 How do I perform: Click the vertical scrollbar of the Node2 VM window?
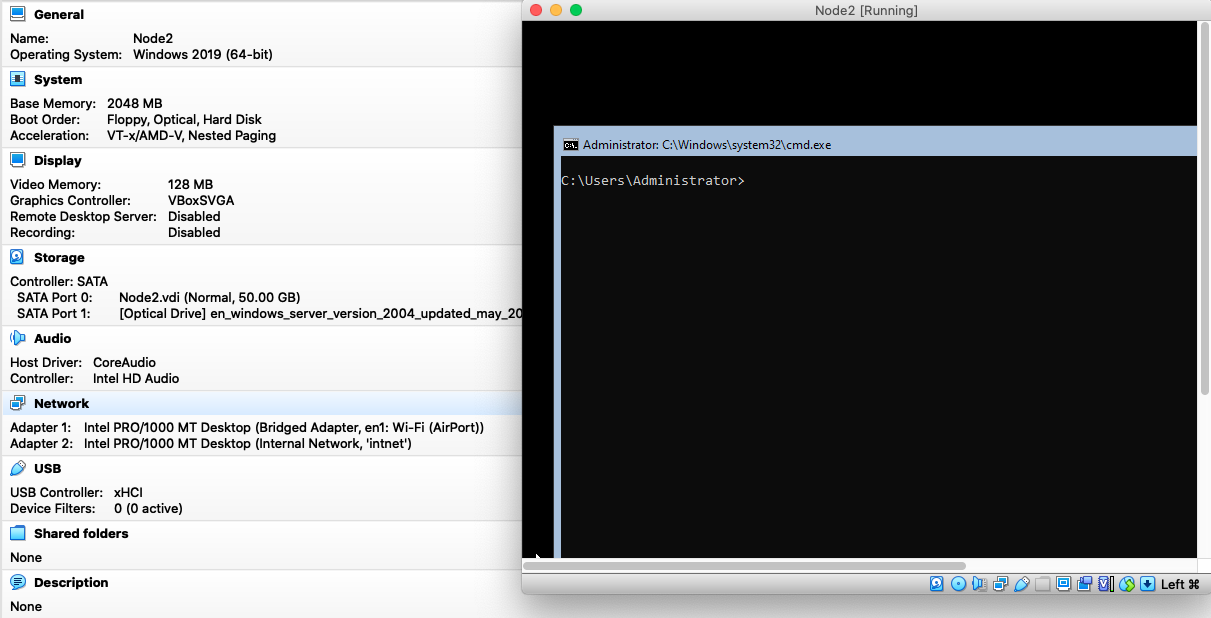pos(1204,208)
